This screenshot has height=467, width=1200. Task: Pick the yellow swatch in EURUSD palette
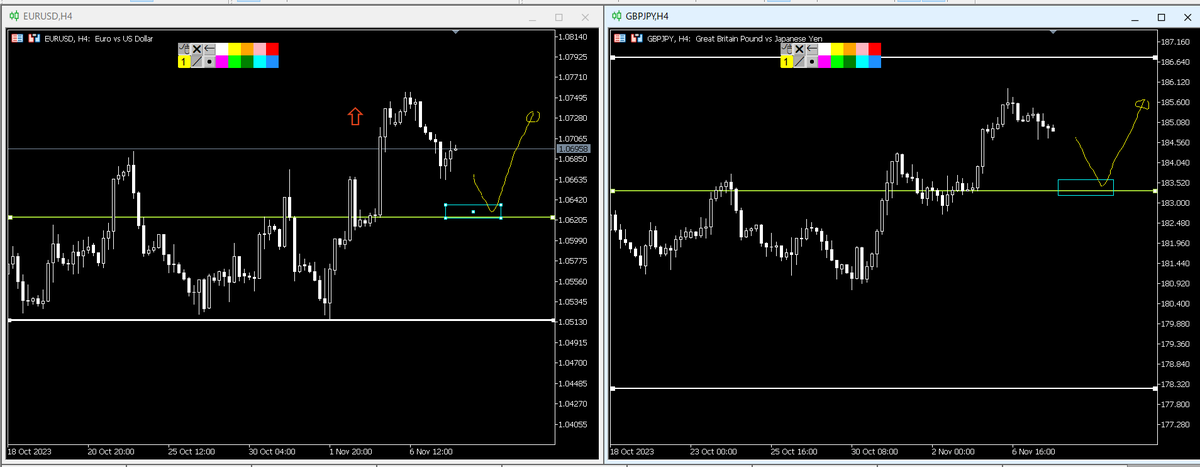pyautogui.click(x=234, y=49)
